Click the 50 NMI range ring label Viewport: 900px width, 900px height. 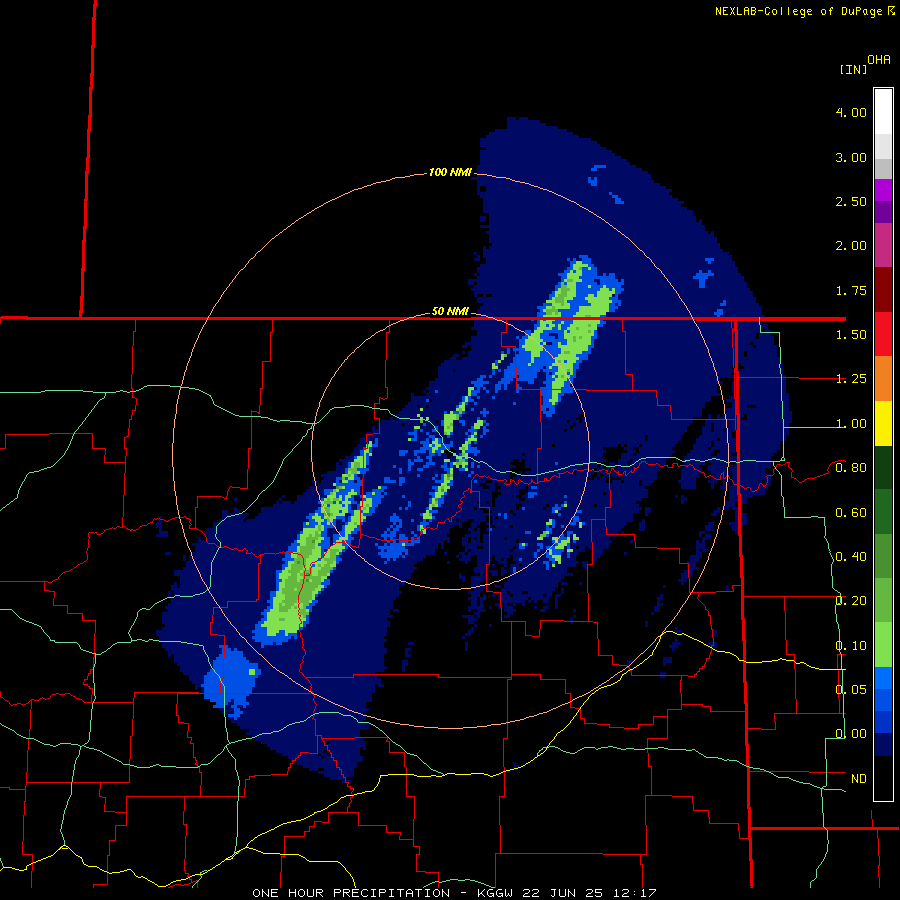click(450, 311)
